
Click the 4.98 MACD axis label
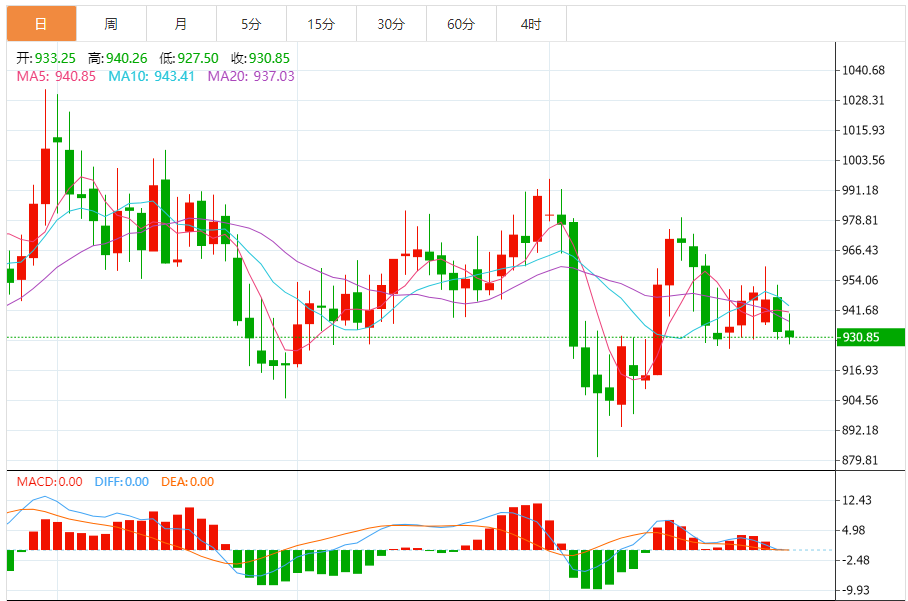click(x=856, y=530)
